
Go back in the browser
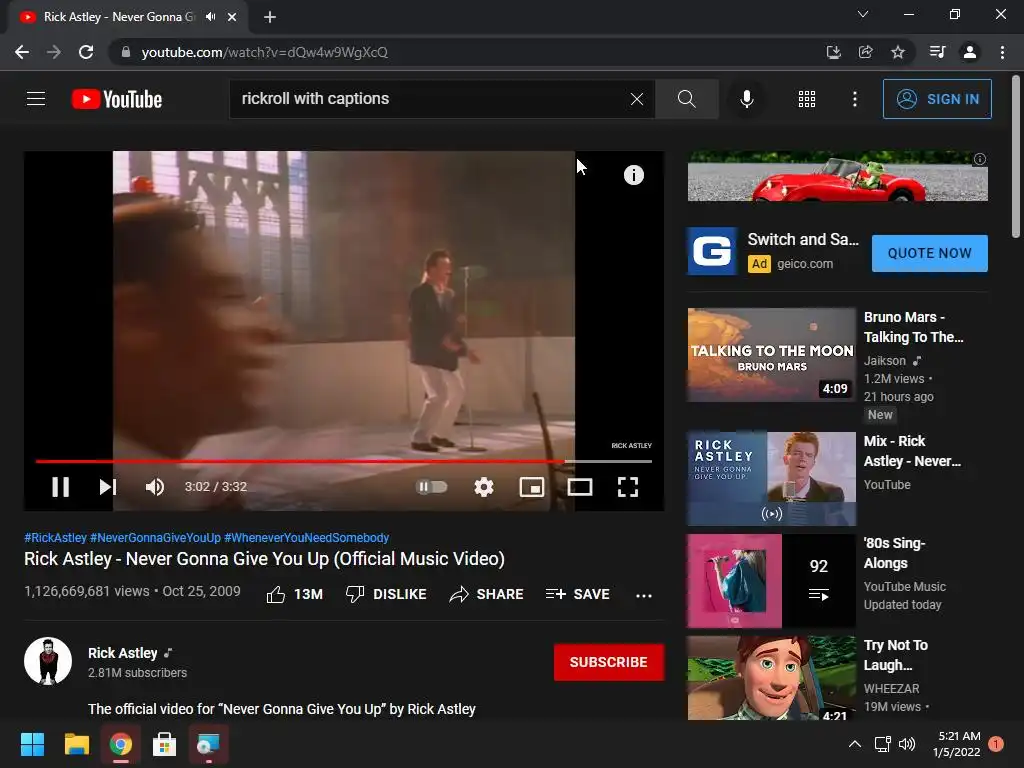point(22,52)
